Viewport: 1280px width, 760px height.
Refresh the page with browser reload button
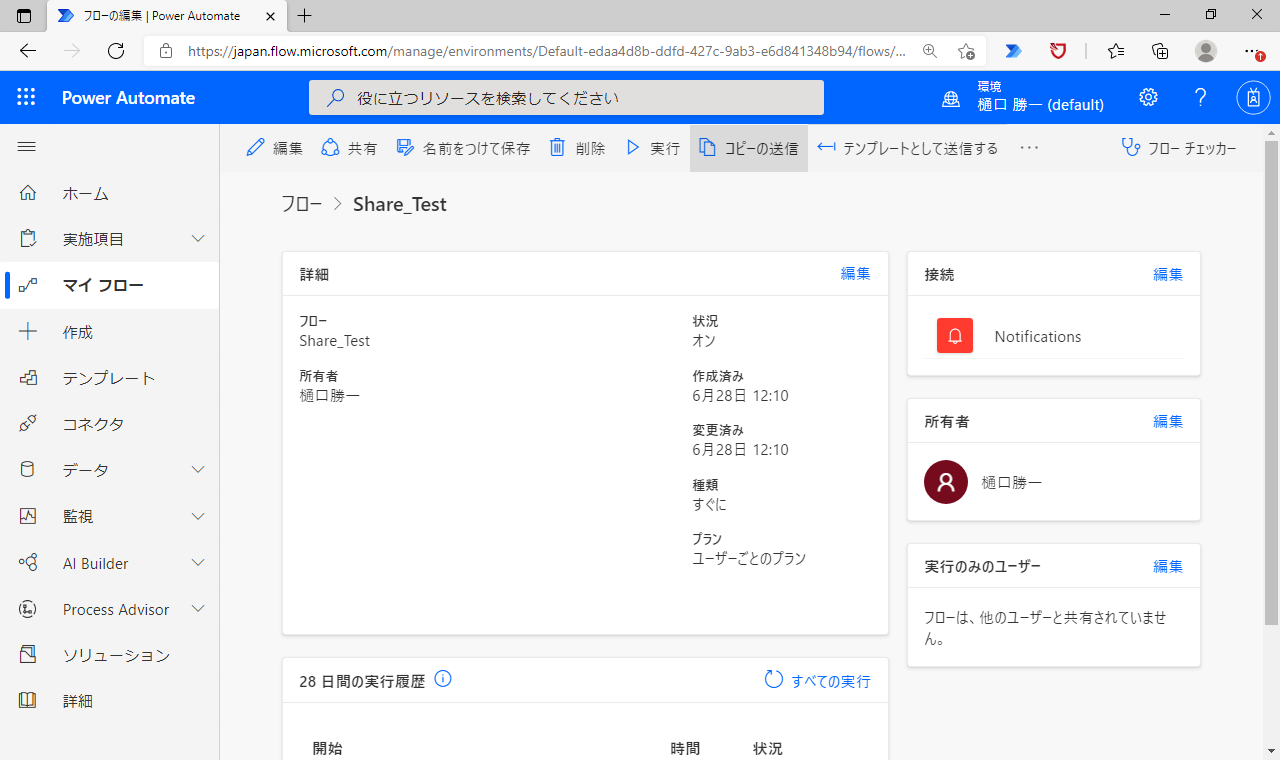coord(116,51)
